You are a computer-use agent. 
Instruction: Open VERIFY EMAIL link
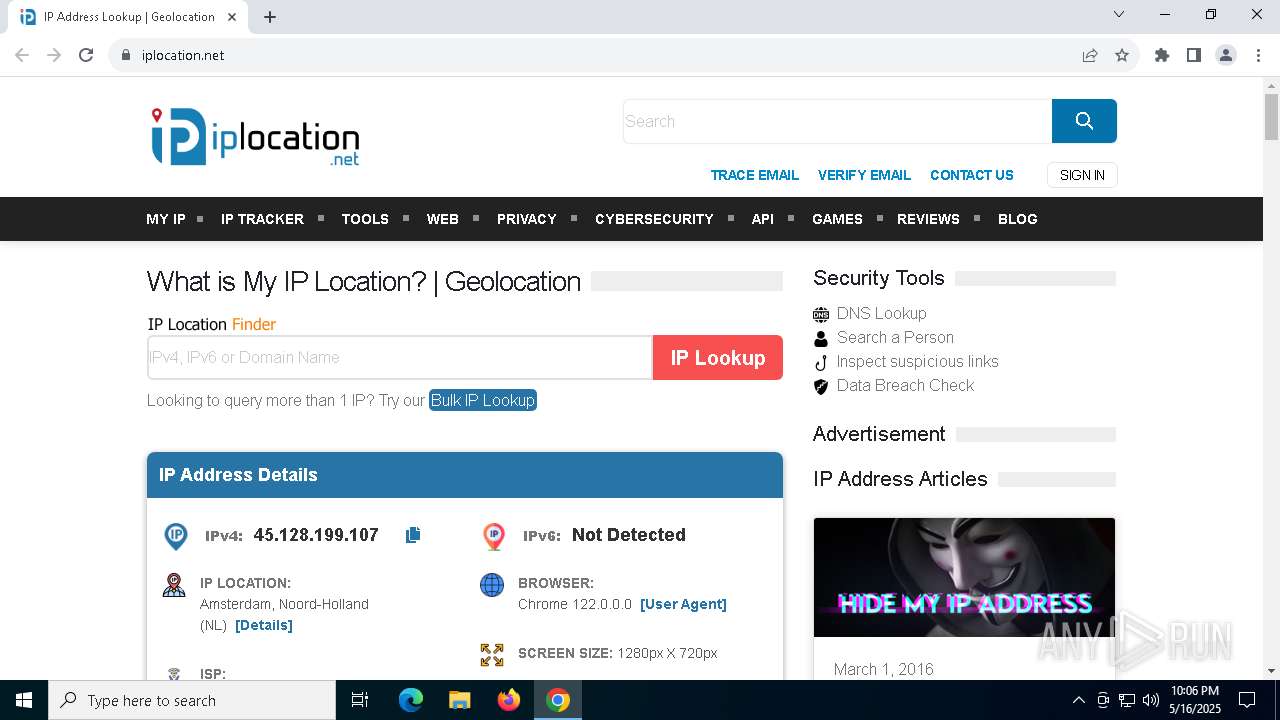pyautogui.click(x=864, y=175)
